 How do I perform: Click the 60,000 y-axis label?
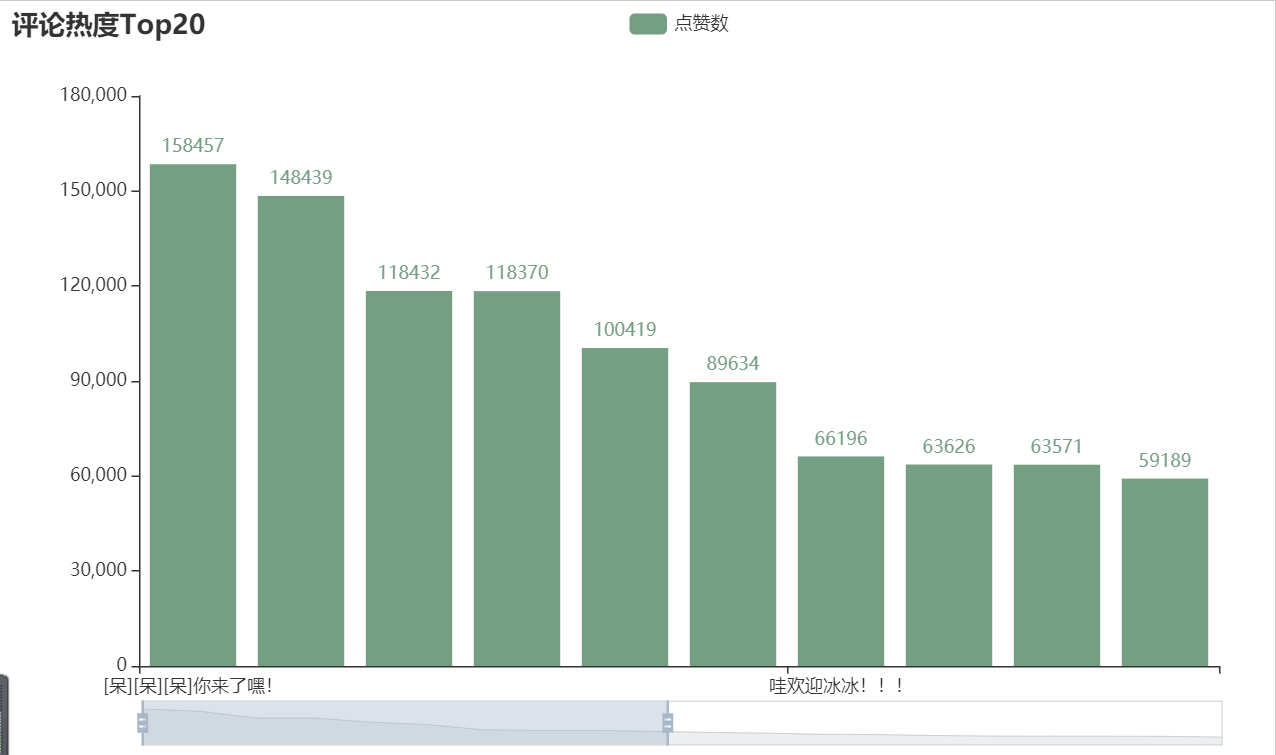pyautogui.click(x=98, y=476)
